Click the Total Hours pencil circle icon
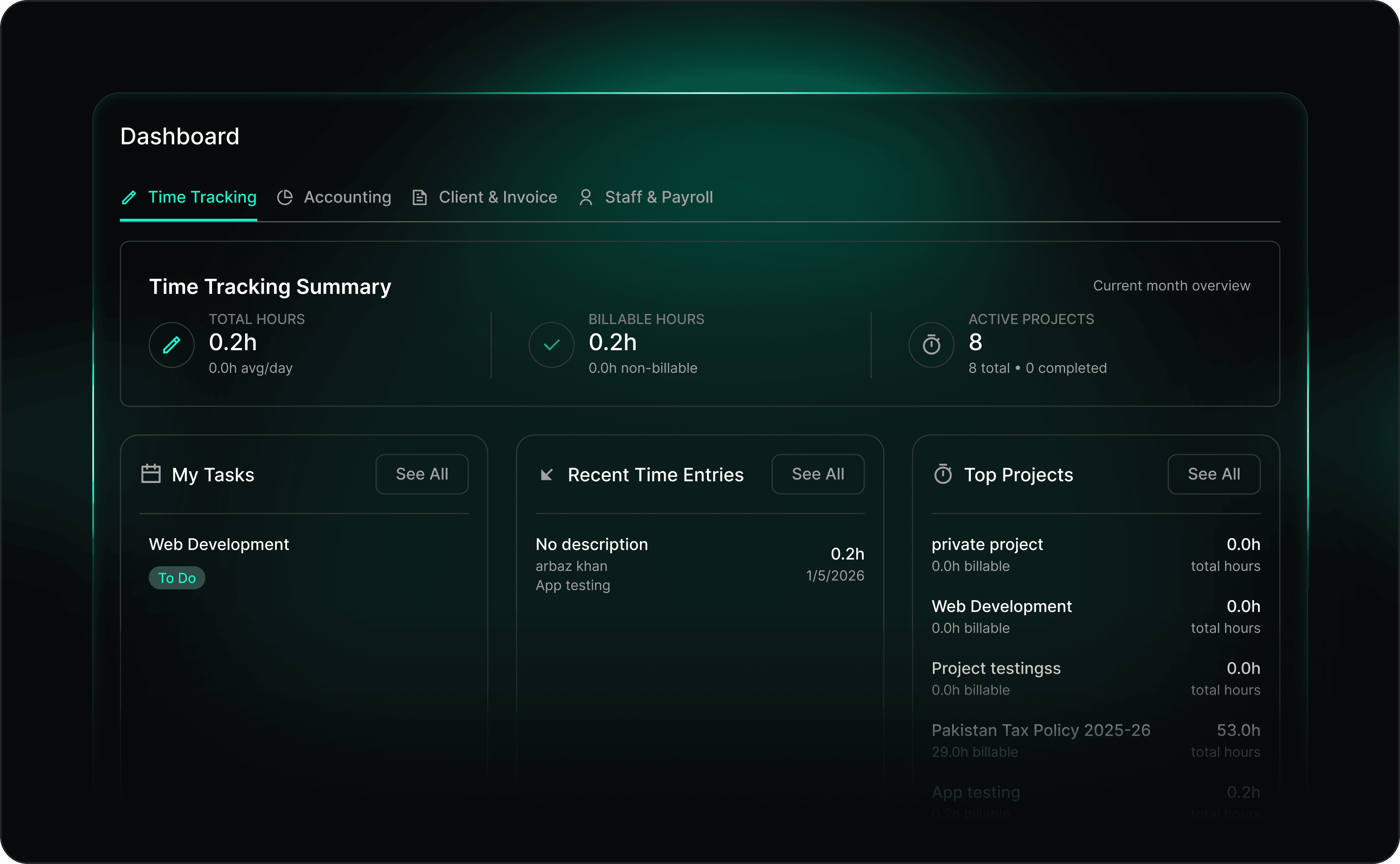The height and width of the screenshot is (864, 1400). click(x=172, y=344)
